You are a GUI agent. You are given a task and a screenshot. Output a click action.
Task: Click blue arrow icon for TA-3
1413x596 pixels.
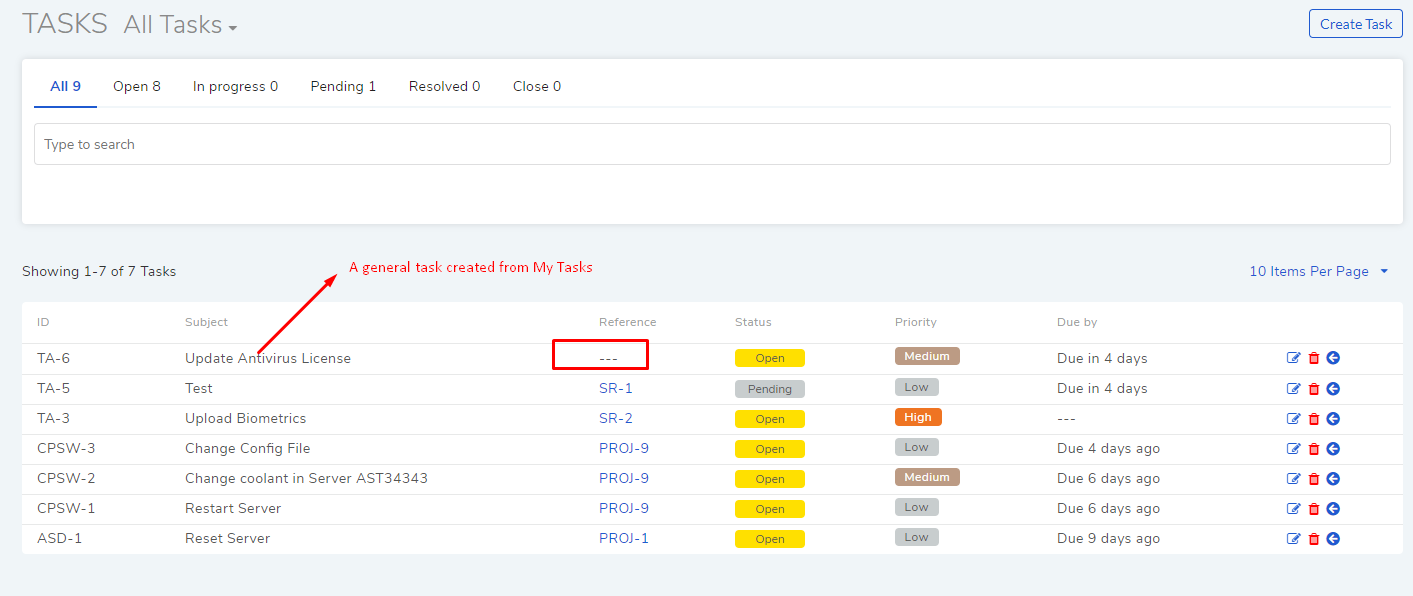click(1333, 418)
